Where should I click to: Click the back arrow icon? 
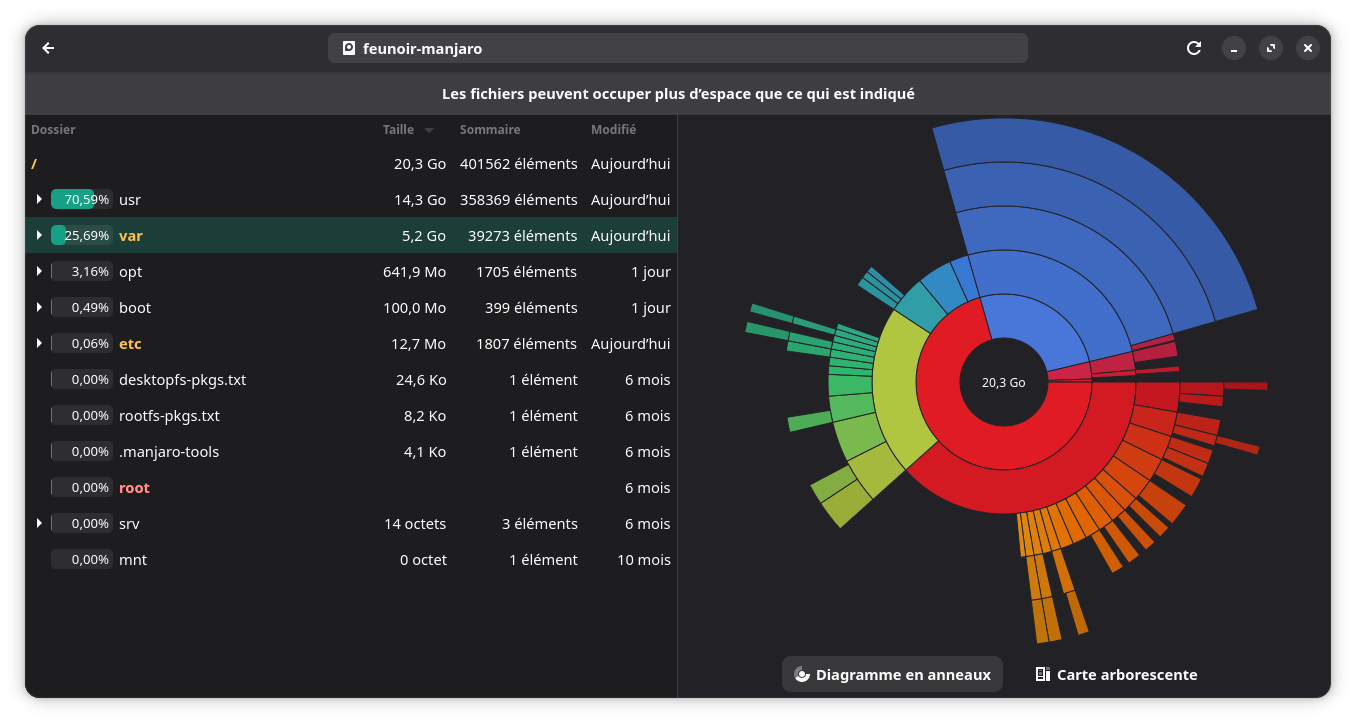[48, 48]
